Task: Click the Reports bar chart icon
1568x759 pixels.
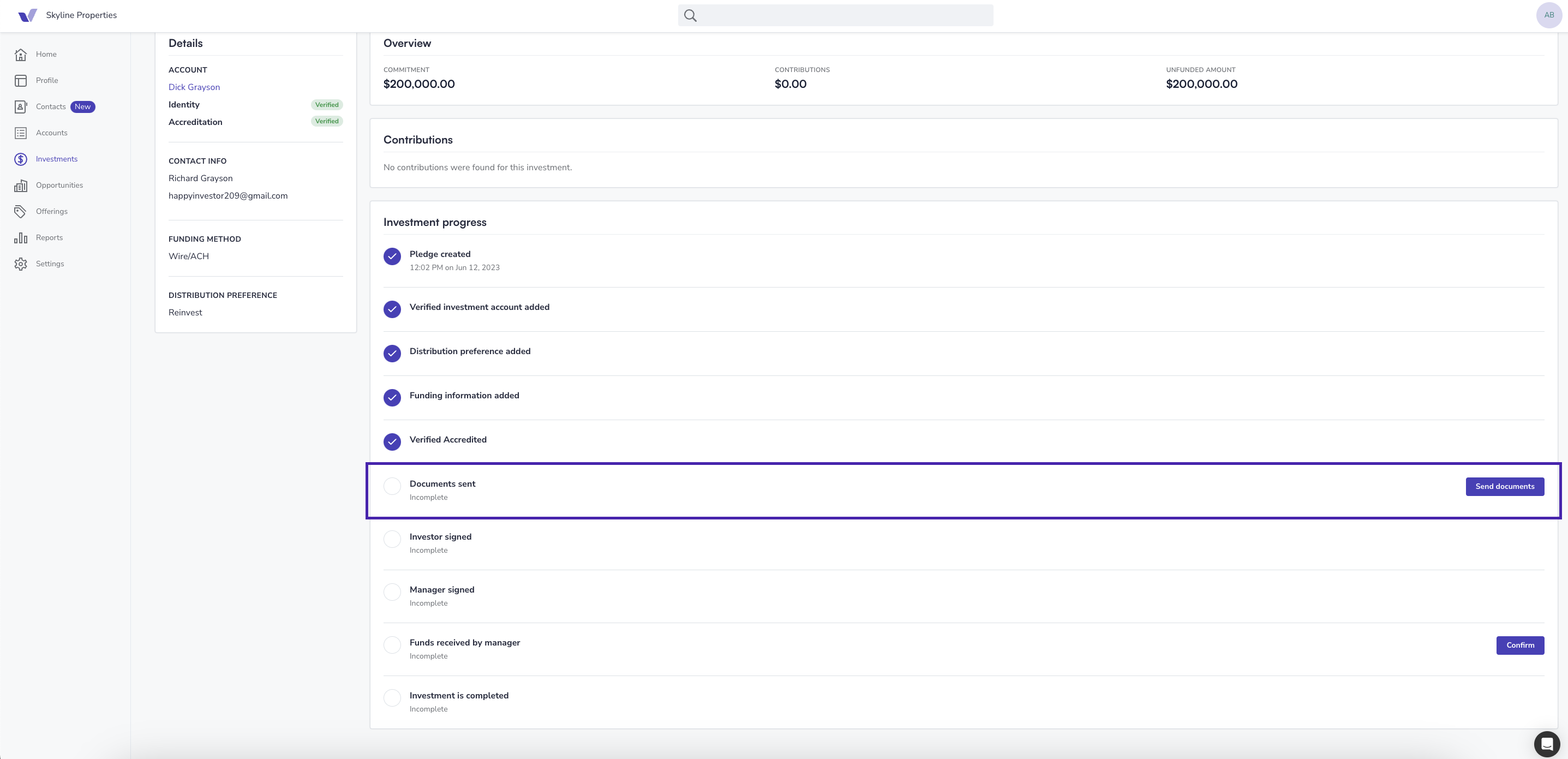Action: pyautogui.click(x=21, y=238)
